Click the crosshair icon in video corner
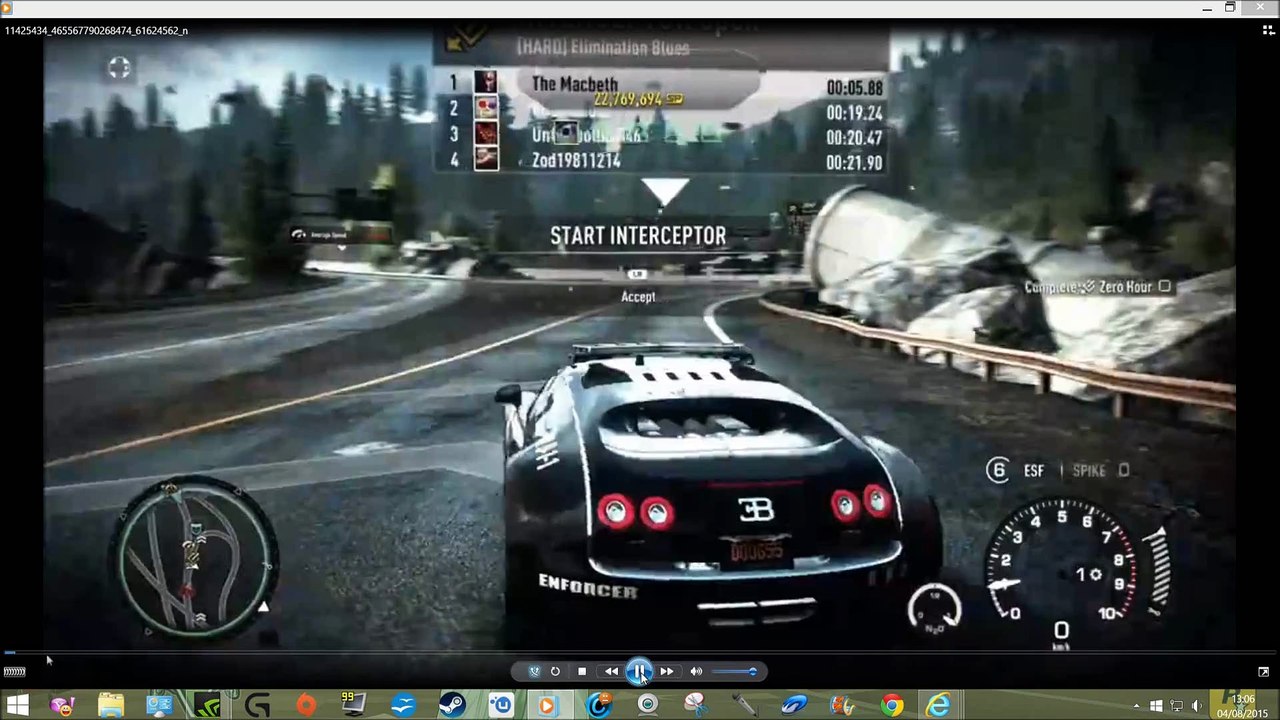 click(x=119, y=68)
